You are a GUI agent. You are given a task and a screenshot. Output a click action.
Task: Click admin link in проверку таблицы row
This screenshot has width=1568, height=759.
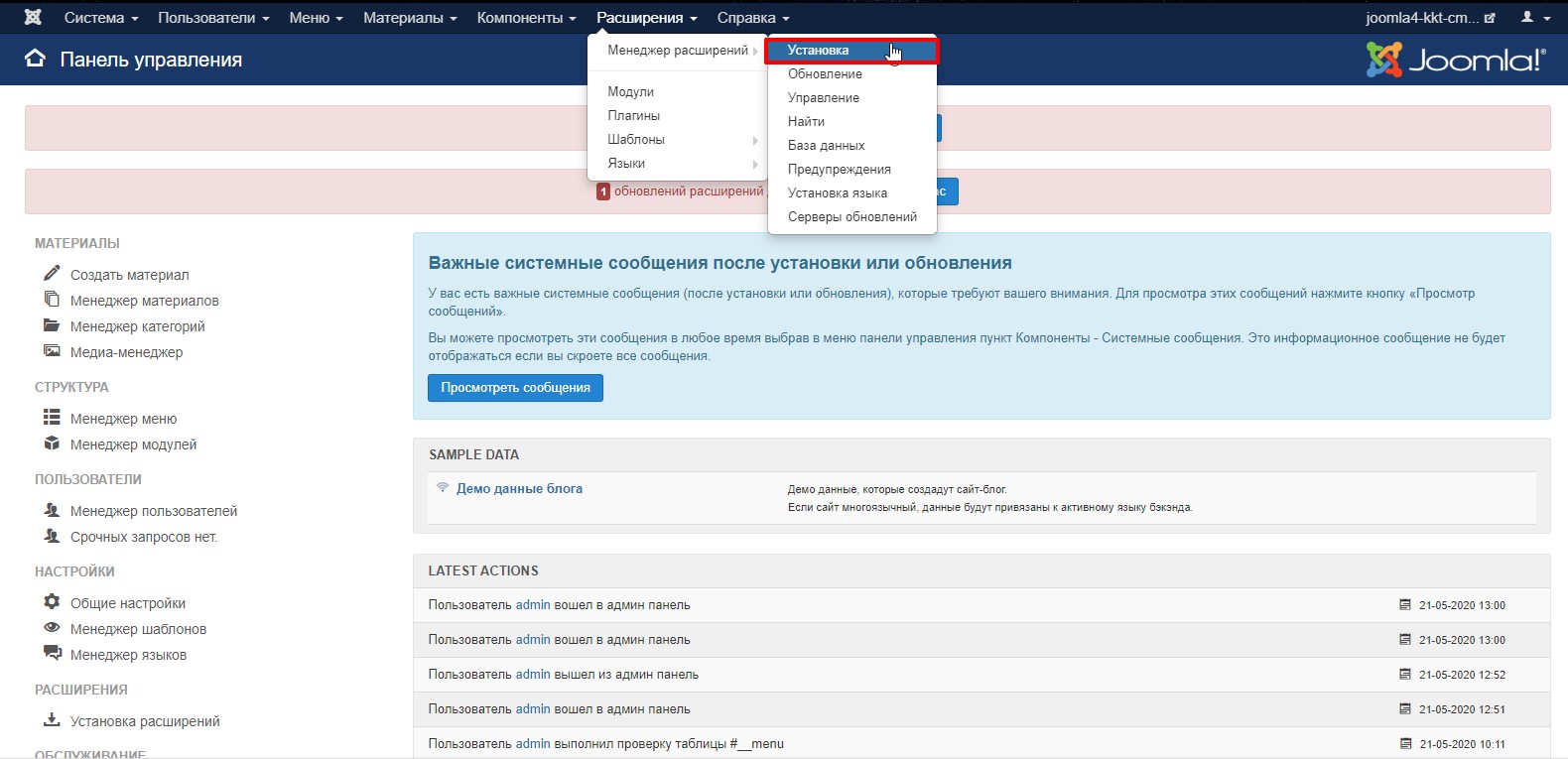click(x=533, y=744)
